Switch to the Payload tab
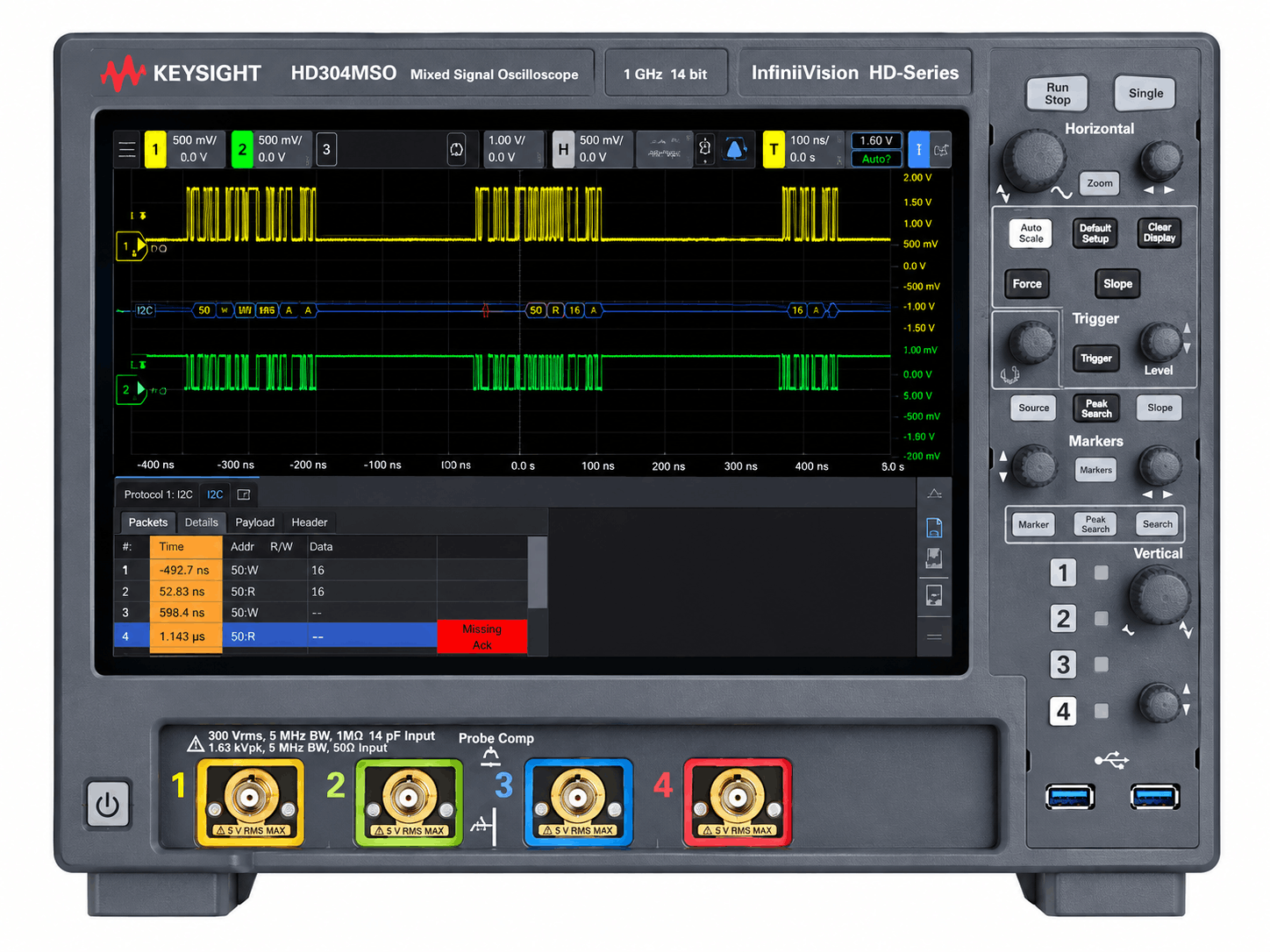 click(x=254, y=522)
